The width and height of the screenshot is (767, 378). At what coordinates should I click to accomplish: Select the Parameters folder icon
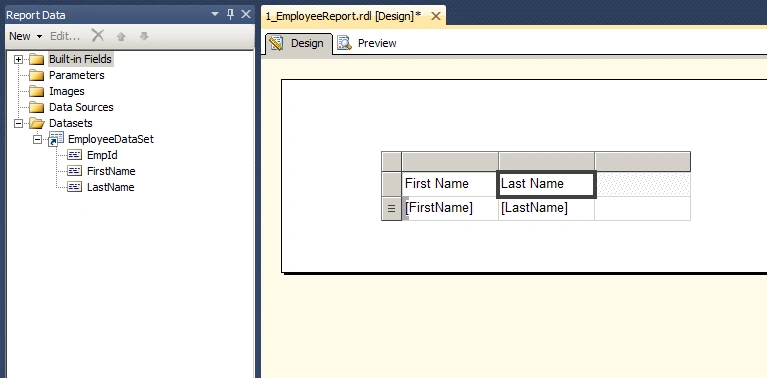37,75
